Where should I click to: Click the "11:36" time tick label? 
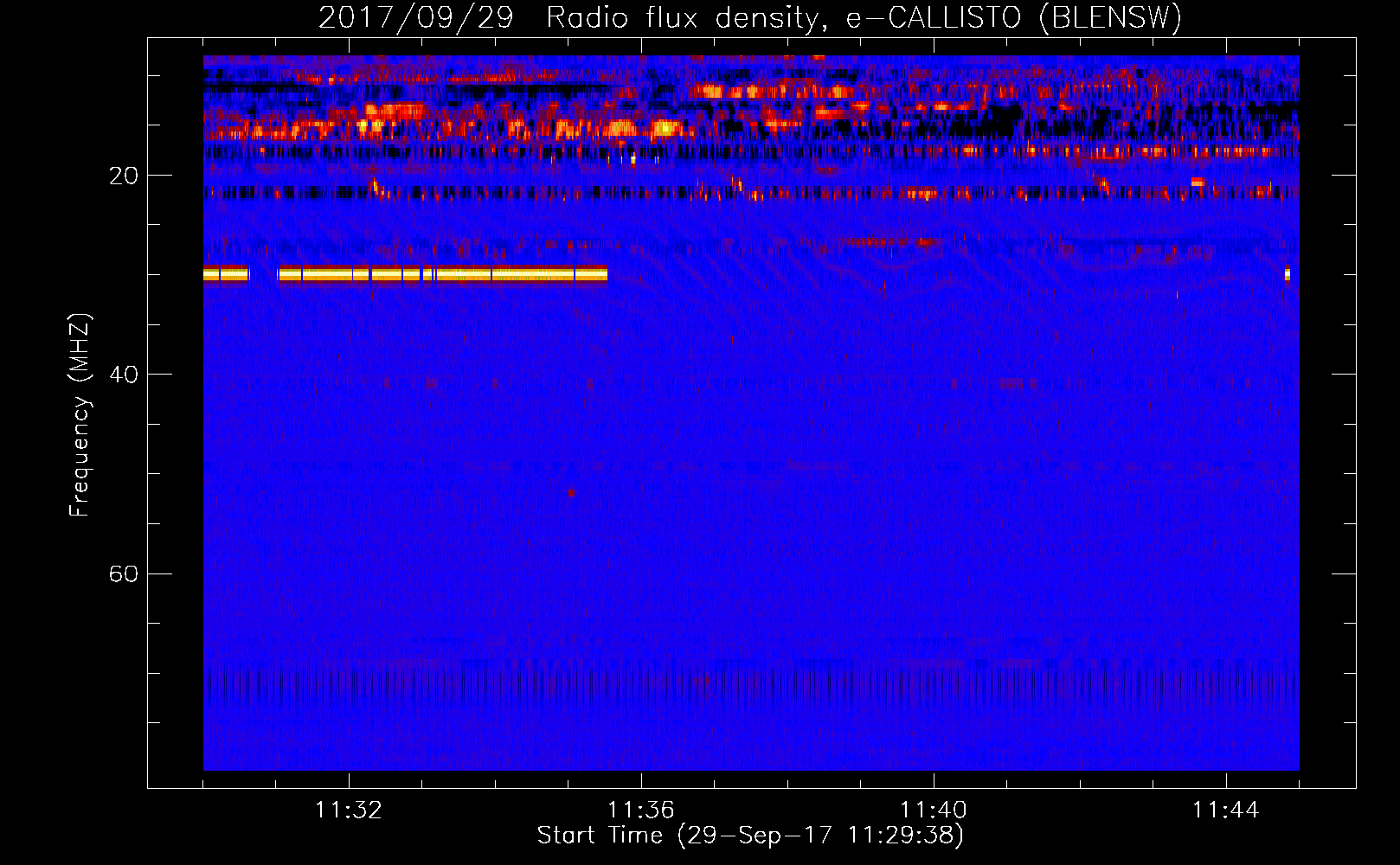(641, 811)
